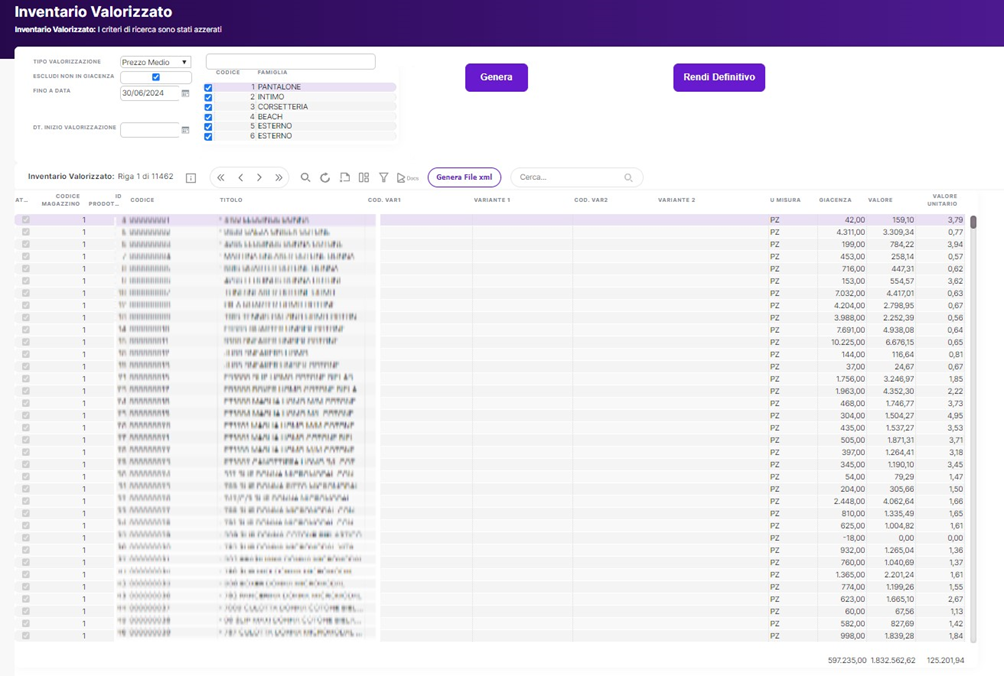Sort by the Titolo column header
The width and height of the screenshot is (1004, 676).
(231, 200)
